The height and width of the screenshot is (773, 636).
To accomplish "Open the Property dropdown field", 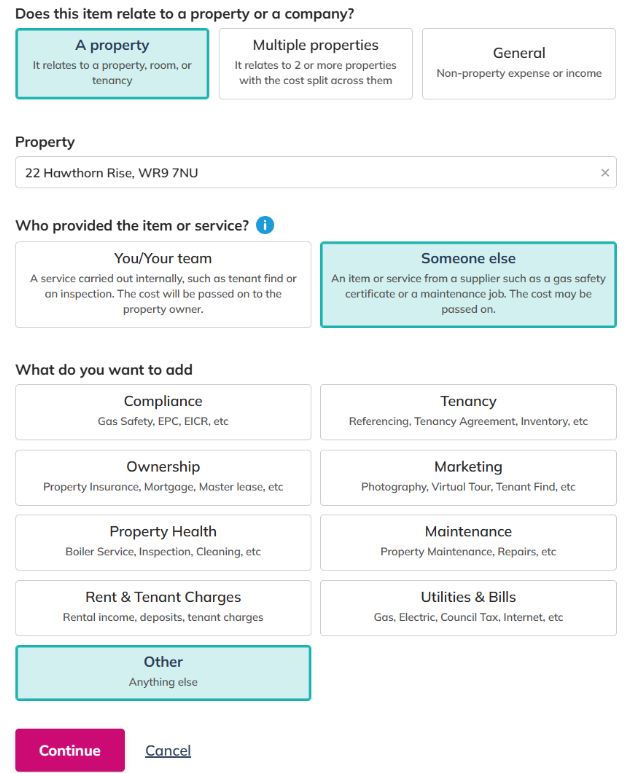I will (x=316, y=173).
